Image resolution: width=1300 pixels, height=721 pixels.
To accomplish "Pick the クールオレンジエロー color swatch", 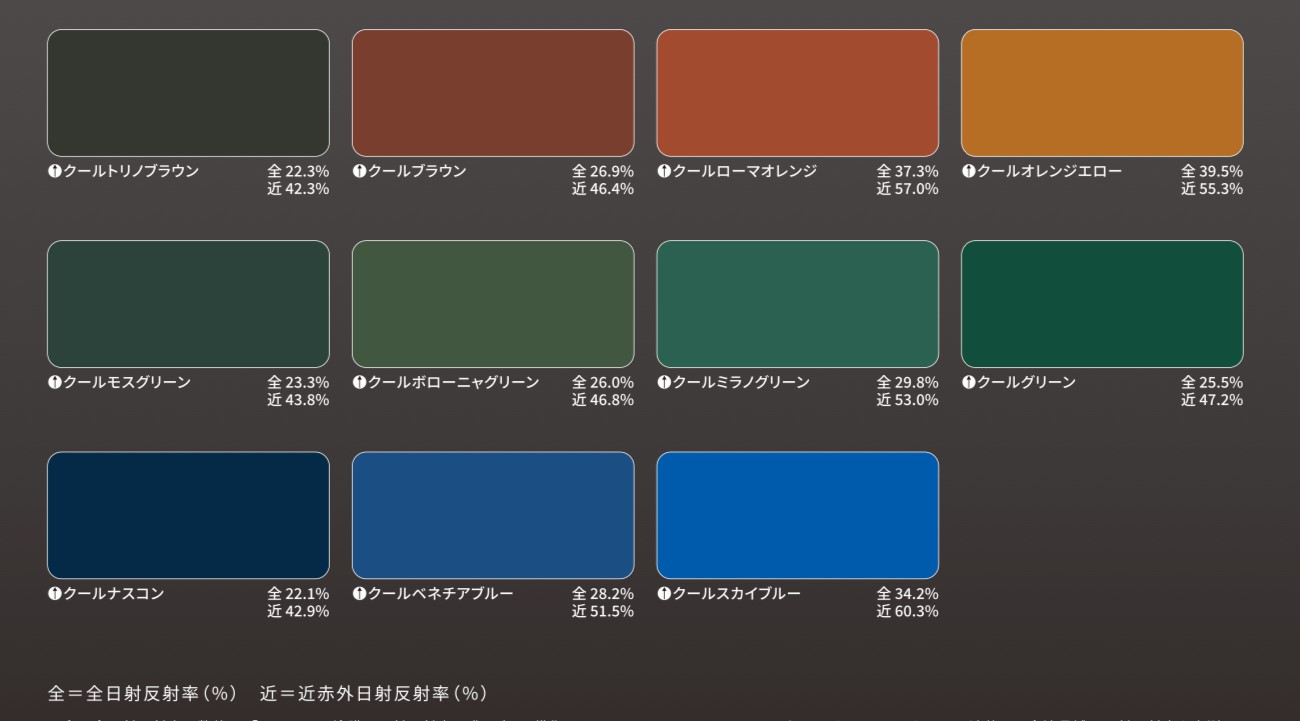I will pos(1102,93).
